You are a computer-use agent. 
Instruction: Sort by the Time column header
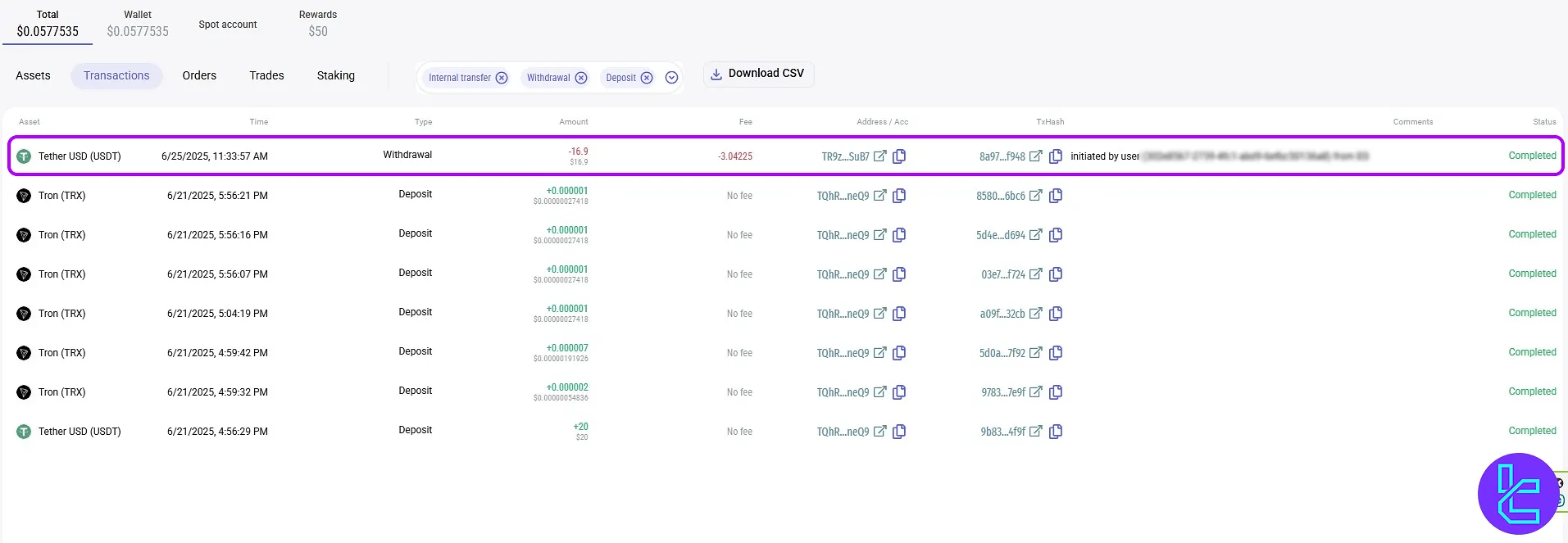[259, 122]
